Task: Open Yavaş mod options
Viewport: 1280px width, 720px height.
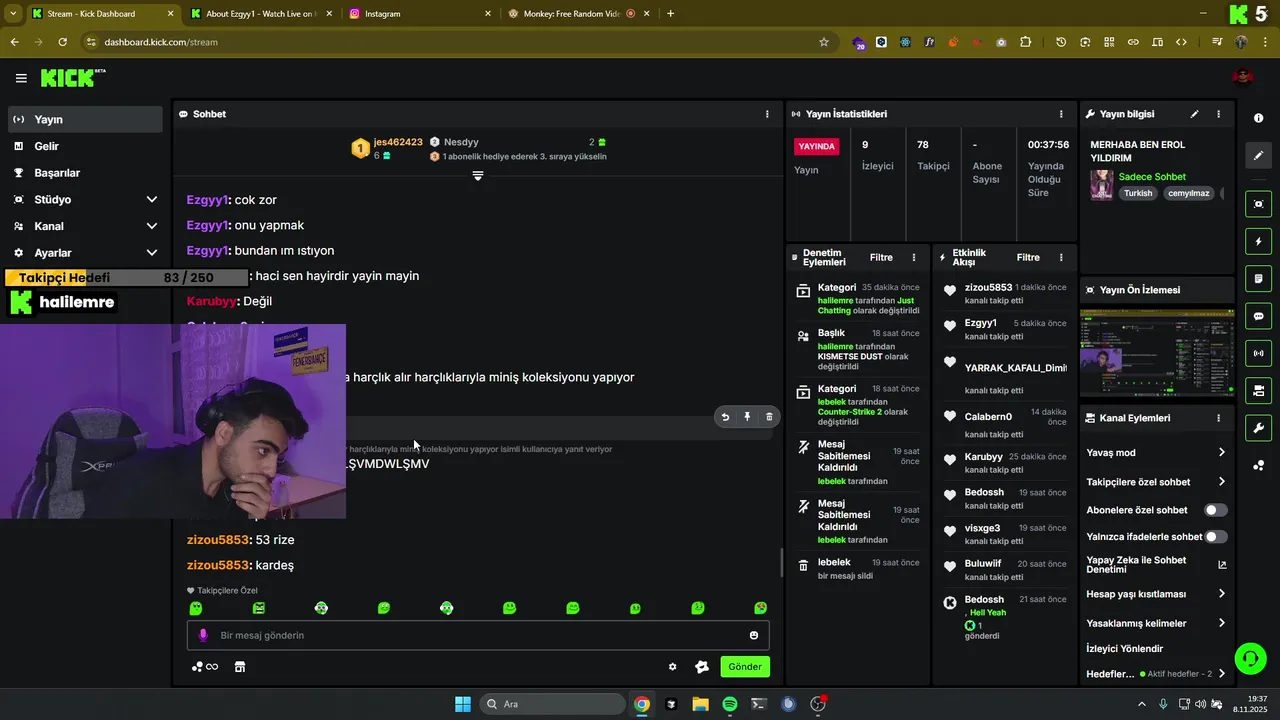Action: click(1156, 453)
